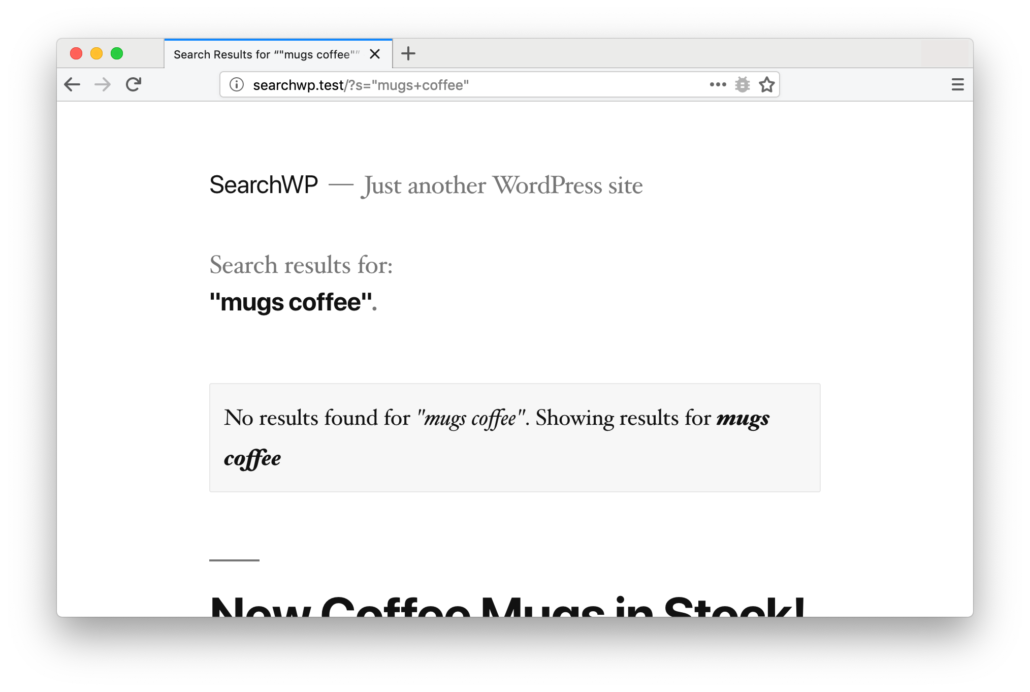This screenshot has width=1030, height=692.
Task: Open a new tab with the plus icon
Action: (407, 53)
